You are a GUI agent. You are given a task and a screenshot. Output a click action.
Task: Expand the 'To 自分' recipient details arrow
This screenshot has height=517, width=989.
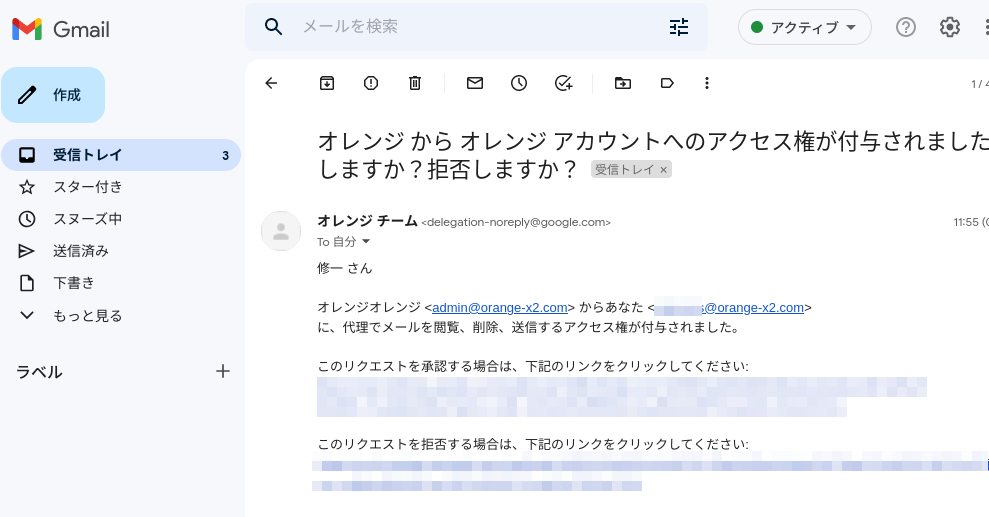(x=366, y=242)
